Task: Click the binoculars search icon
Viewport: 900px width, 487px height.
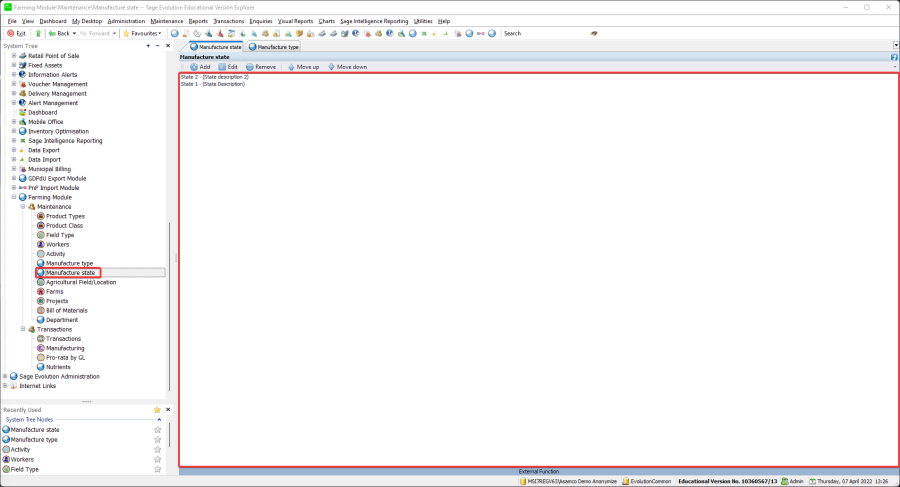Action: pyautogui.click(x=594, y=33)
